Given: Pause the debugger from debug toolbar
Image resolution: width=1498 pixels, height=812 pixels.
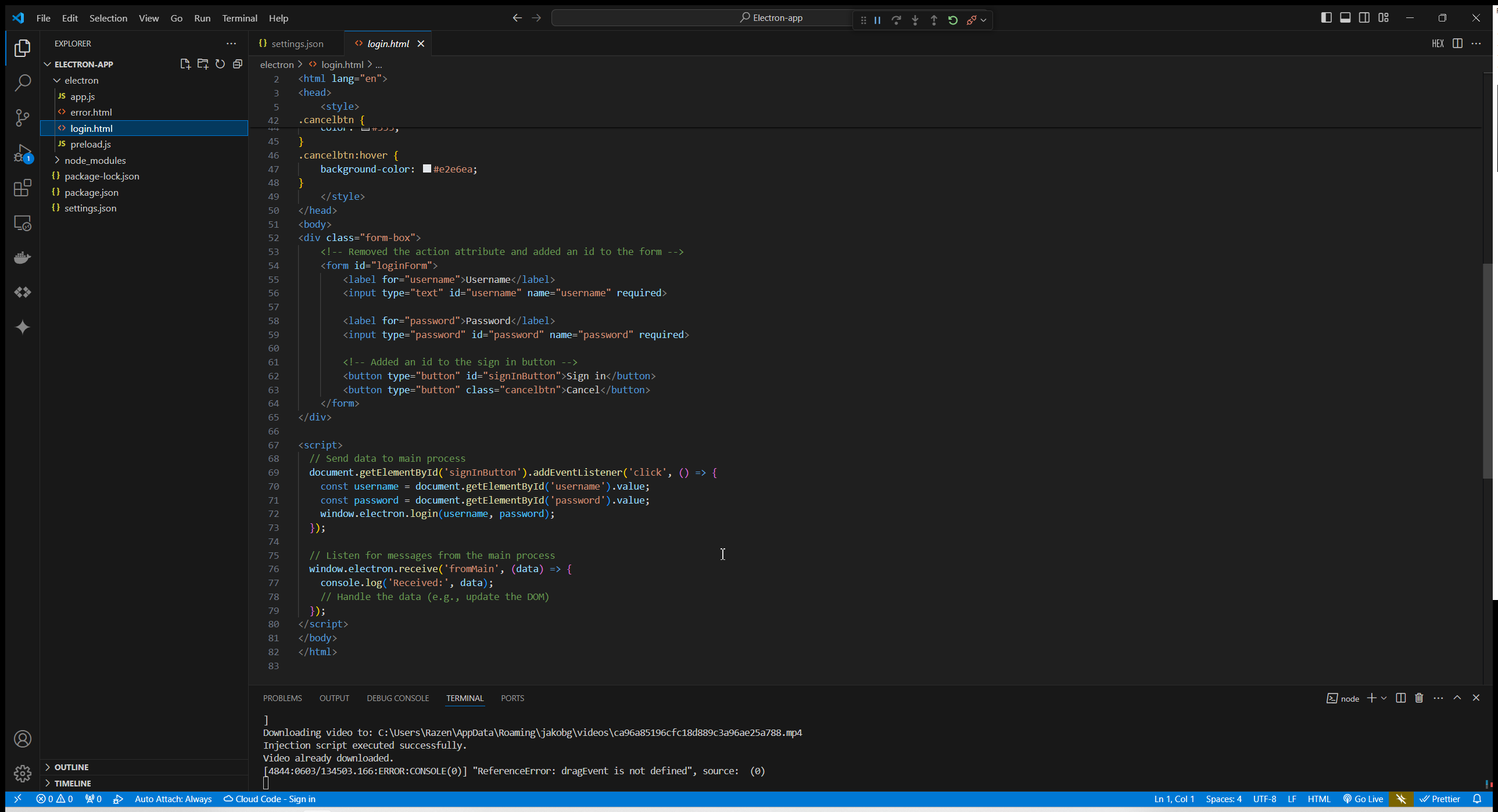Looking at the screenshot, I should [x=877, y=20].
